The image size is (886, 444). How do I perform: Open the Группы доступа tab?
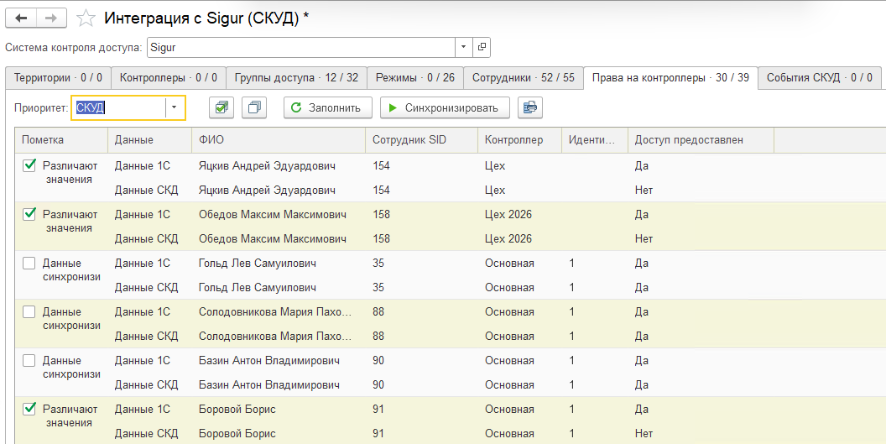(x=295, y=77)
